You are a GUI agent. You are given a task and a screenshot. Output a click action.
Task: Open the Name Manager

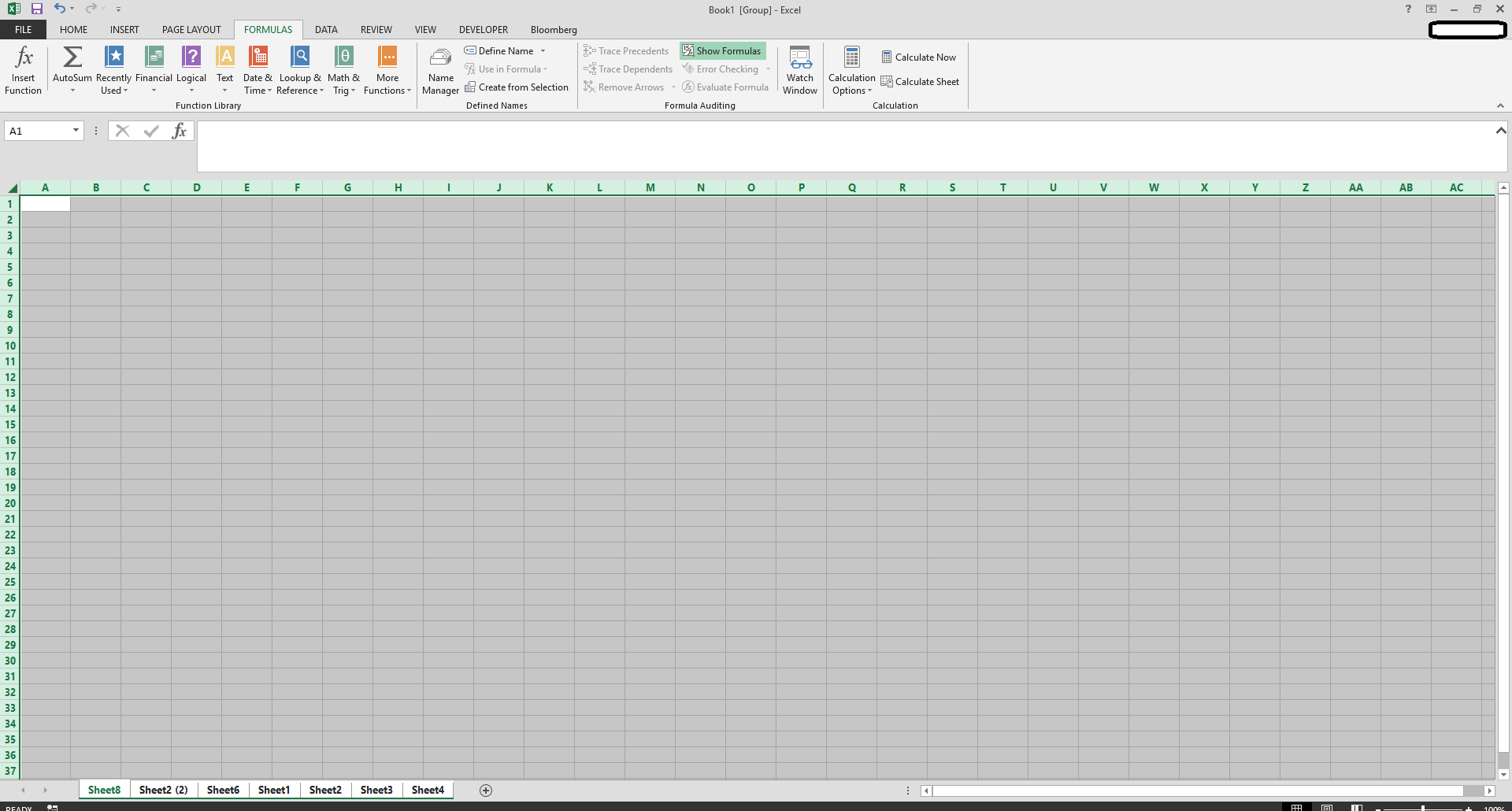pos(440,70)
